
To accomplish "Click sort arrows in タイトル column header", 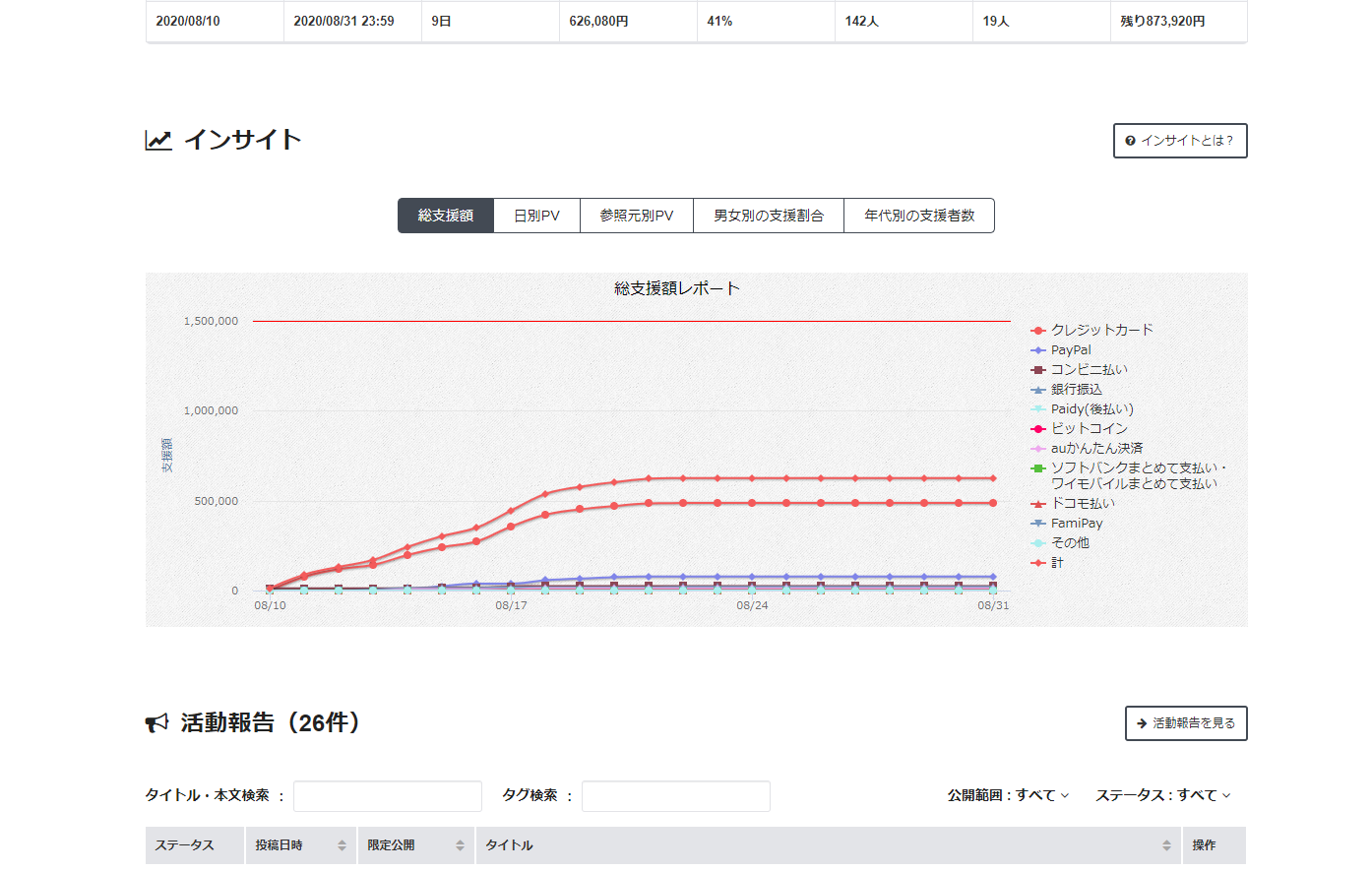I will click(1166, 845).
